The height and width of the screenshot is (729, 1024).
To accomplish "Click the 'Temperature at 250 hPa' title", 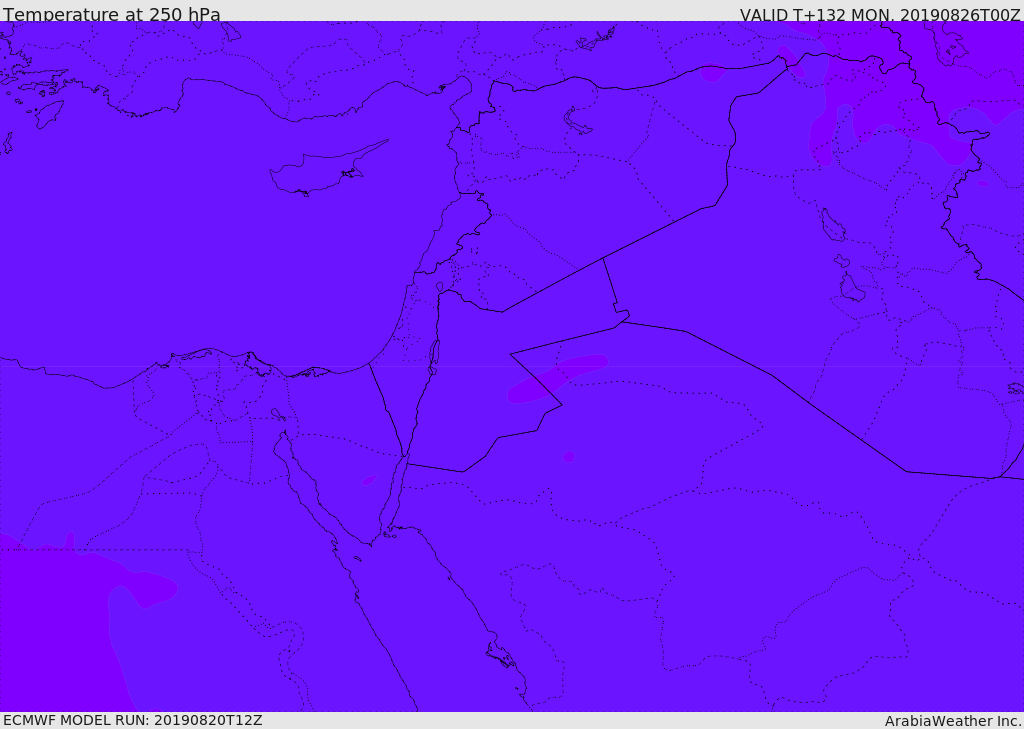I will point(112,14).
